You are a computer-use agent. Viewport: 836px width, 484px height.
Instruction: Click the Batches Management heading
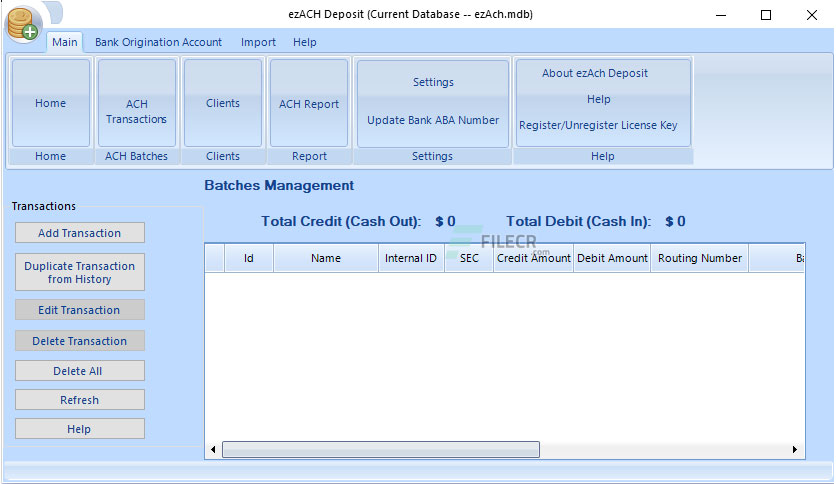click(x=279, y=185)
